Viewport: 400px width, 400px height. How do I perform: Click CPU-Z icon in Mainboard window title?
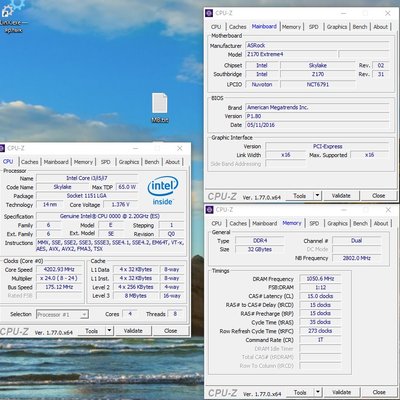click(x=209, y=13)
